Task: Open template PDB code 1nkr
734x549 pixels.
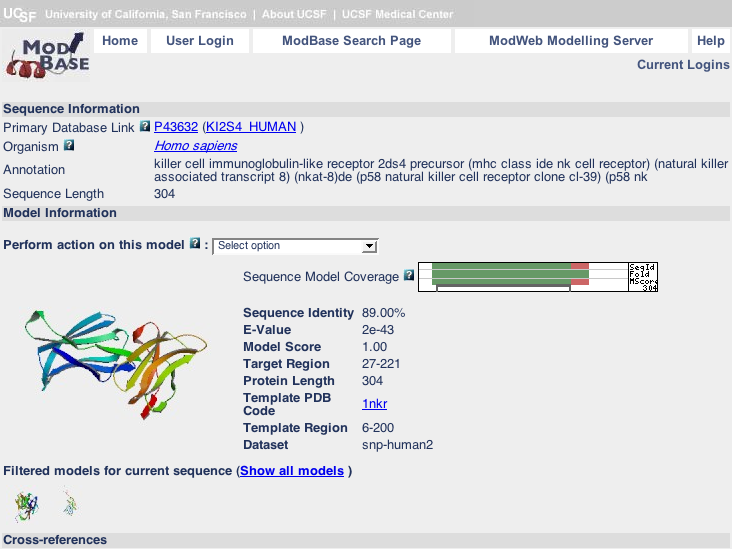Action: [374, 404]
